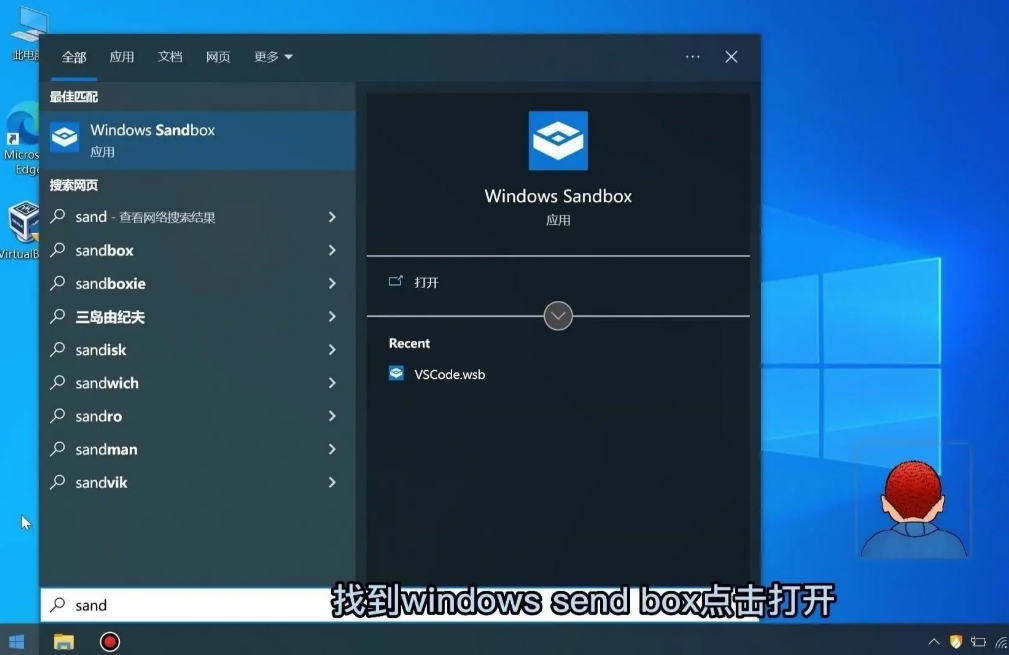Viewport: 1009px width, 655px height.
Task: Select the sandwich web suggestion
Action: tap(198, 383)
